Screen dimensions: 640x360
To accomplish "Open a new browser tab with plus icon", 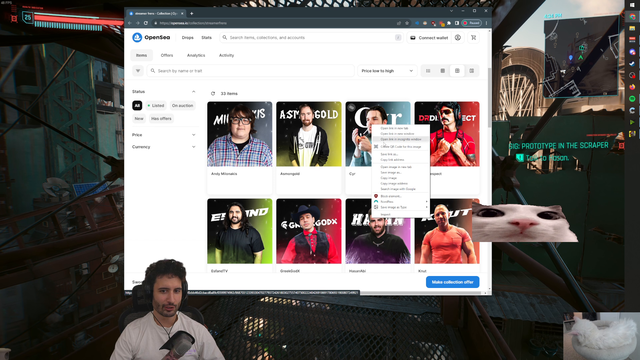I will [191, 13].
